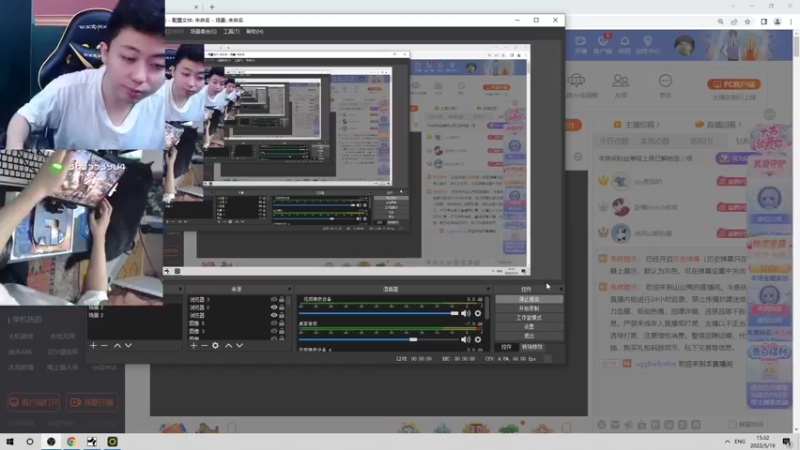
Task: Toggle visibility of 浏览器 2 source
Action: coord(273,307)
